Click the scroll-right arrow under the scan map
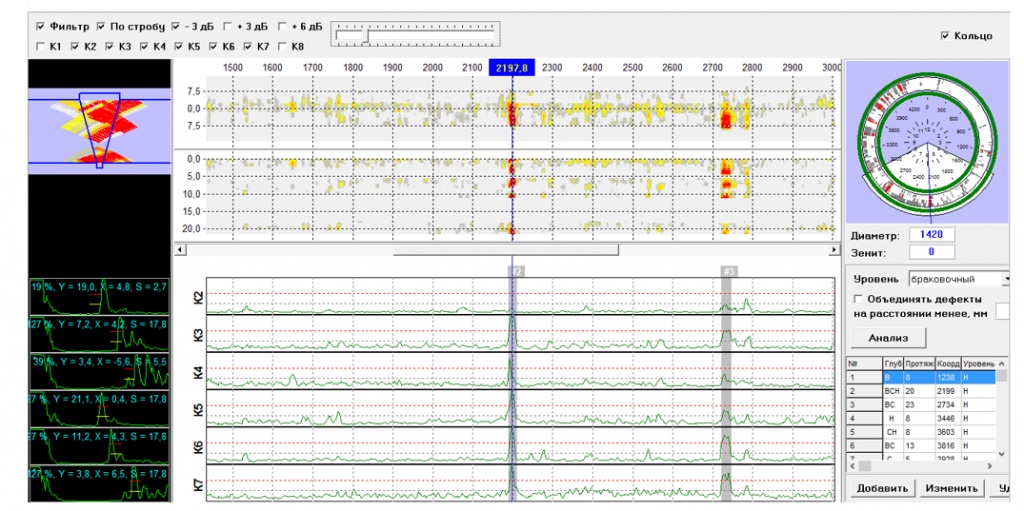Screen dimensions: 1024x511 835,250
